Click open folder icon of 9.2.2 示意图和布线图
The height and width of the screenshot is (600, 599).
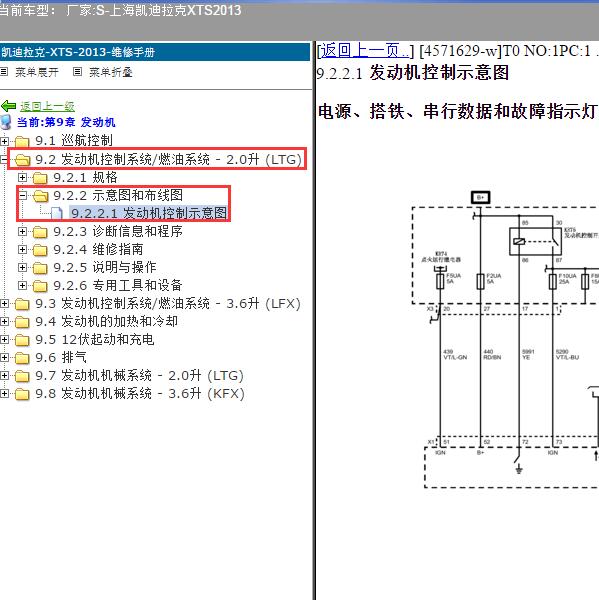pyautogui.click(x=40, y=196)
